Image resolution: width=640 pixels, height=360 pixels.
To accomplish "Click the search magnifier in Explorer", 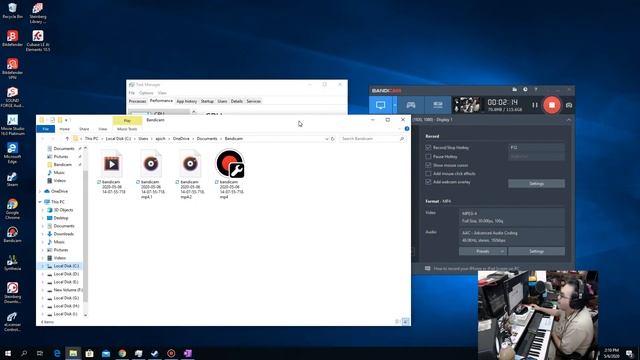I will (402, 139).
